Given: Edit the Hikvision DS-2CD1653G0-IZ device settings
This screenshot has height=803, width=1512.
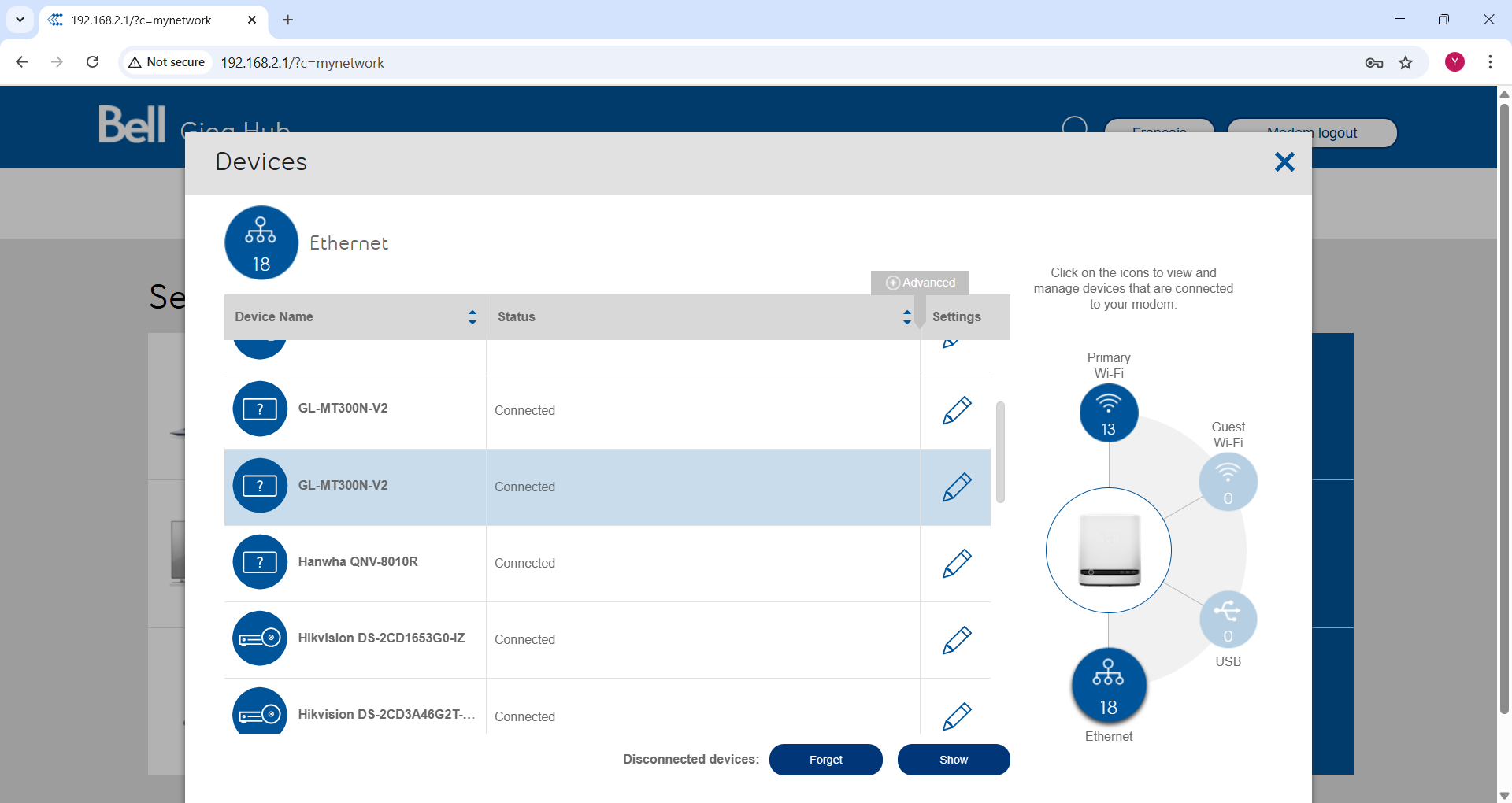Looking at the screenshot, I should [957, 640].
